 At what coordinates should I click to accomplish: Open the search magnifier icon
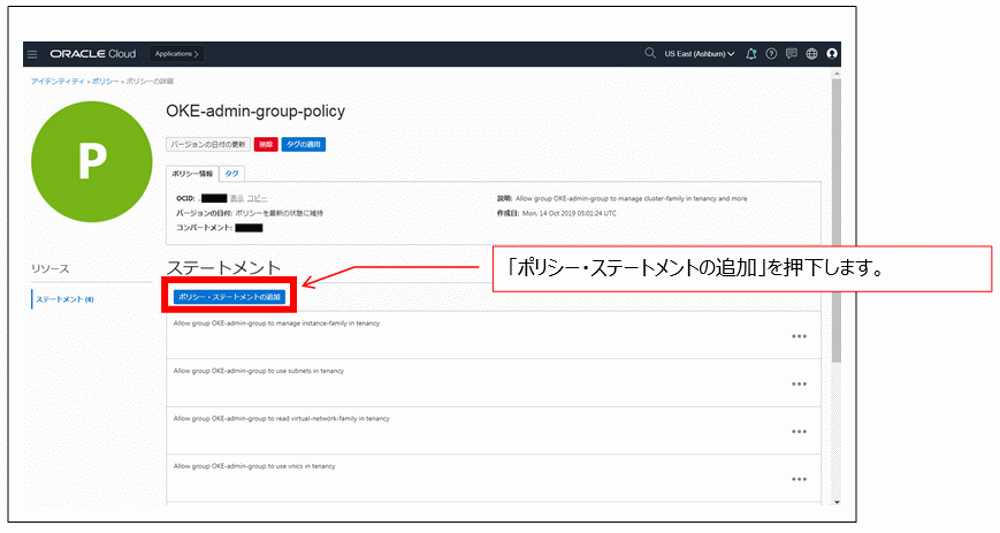pyautogui.click(x=650, y=54)
